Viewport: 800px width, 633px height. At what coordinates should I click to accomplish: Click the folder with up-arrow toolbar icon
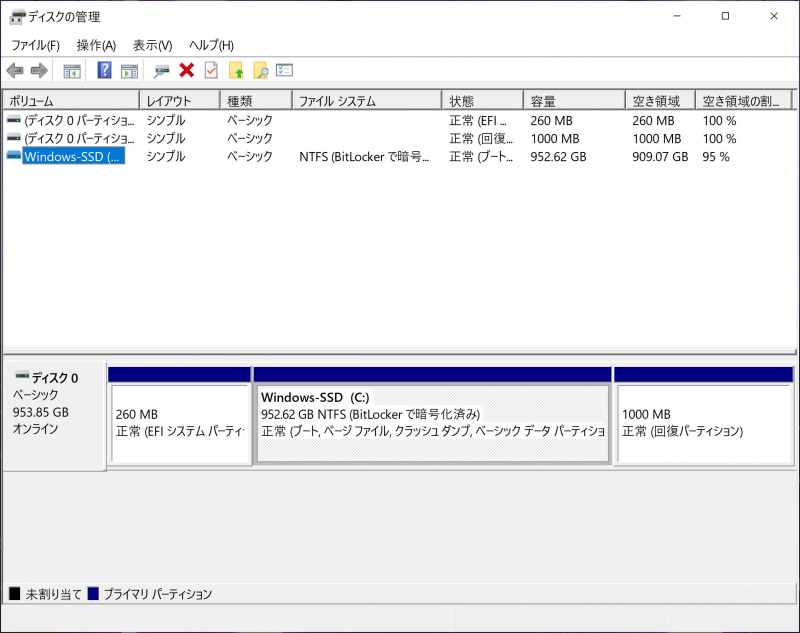pyautogui.click(x=239, y=70)
